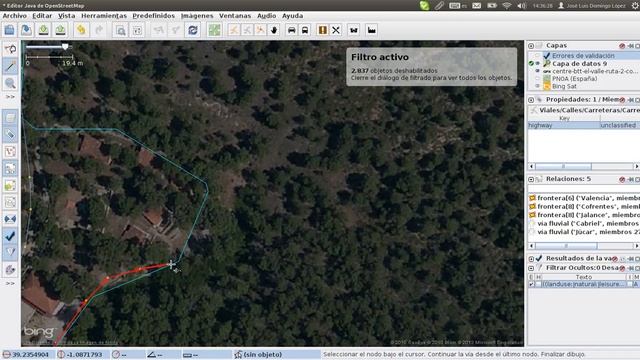Screen dimensions: 640x360
Task: Toggle inverse checkbox of landuse filter row
Action: tap(629, 284)
